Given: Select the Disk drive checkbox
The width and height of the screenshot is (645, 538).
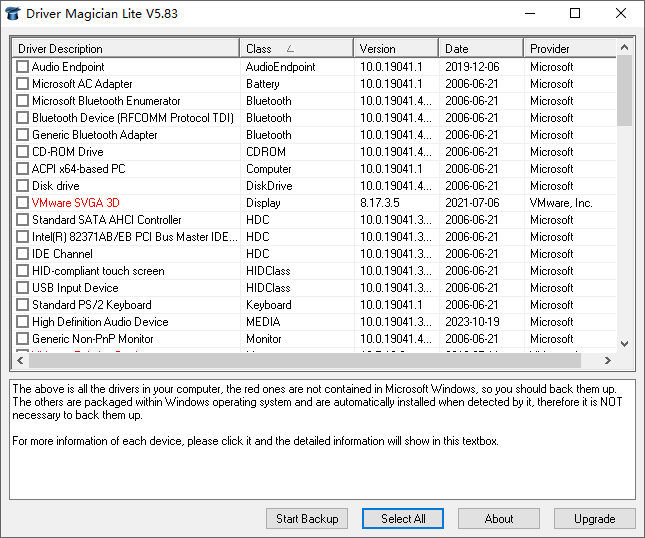Looking at the screenshot, I should click(22, 186).
